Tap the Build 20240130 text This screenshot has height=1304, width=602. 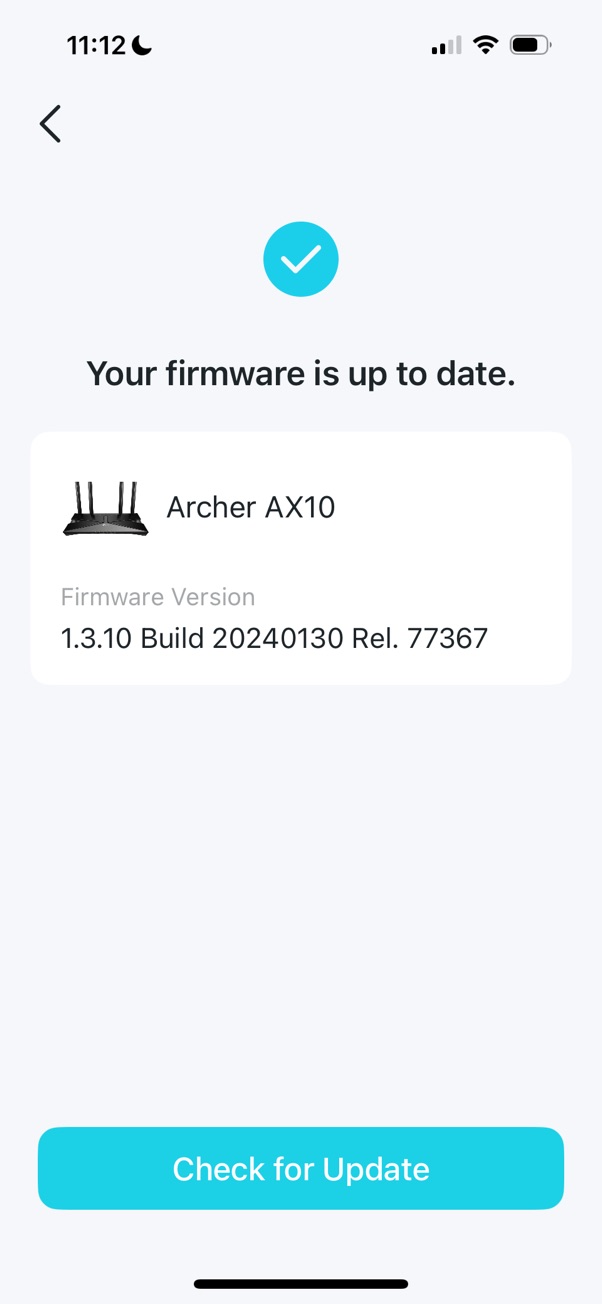243,638
